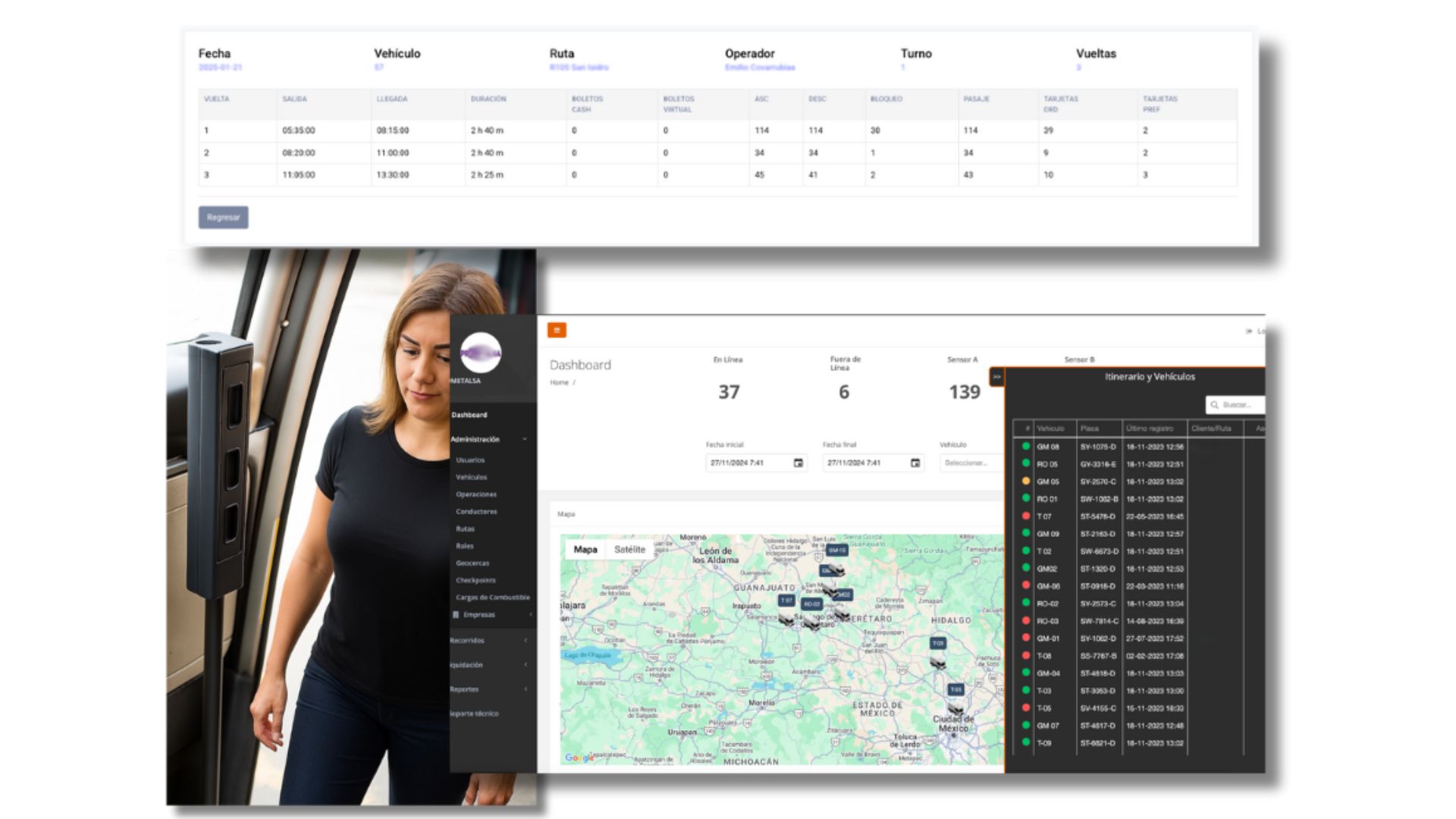Image resolution: width=1456 pixels, height=819 pixels.
Task: Click the METALSA profile logo
Action: pyautogui.click(x=481, y=353)
